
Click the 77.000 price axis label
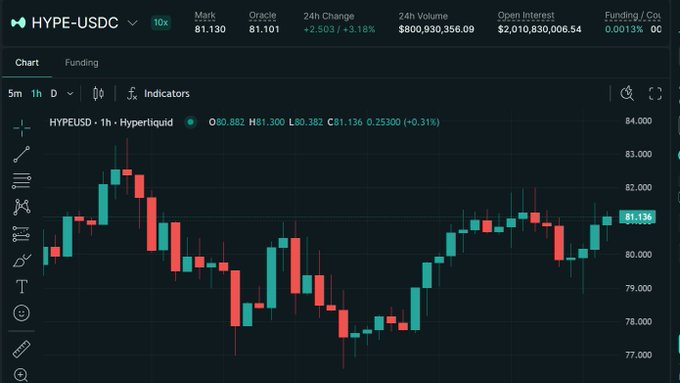638,355
